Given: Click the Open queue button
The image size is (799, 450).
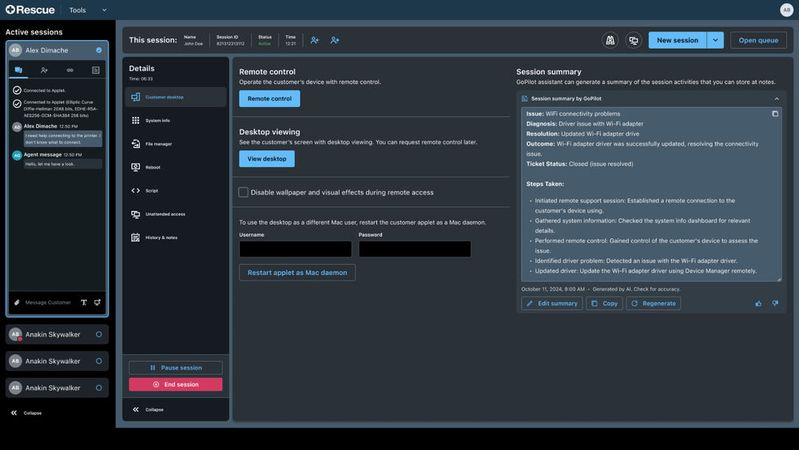Looking at the screenshot, I should tap(758, 40).
